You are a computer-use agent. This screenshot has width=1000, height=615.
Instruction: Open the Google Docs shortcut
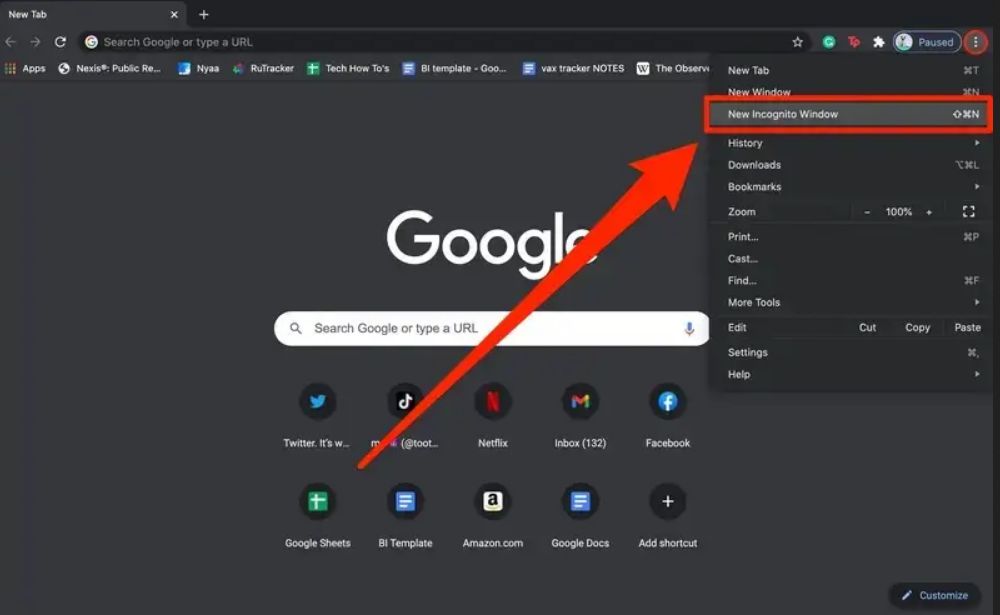[x=580, y=515]
